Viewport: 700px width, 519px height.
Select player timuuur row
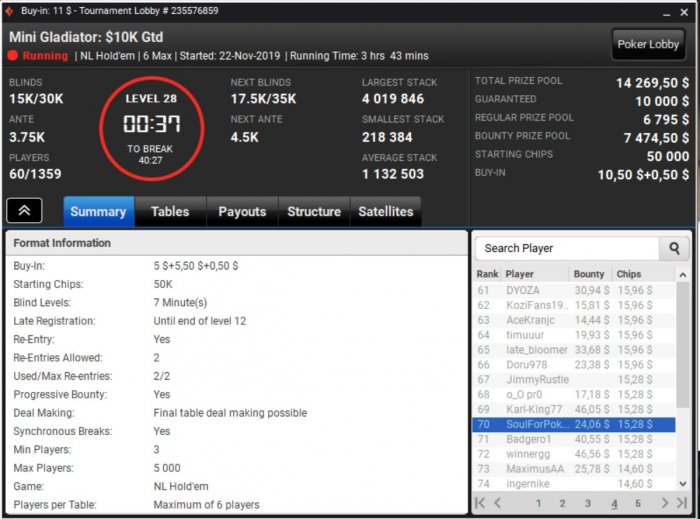[x=574, y=335]
